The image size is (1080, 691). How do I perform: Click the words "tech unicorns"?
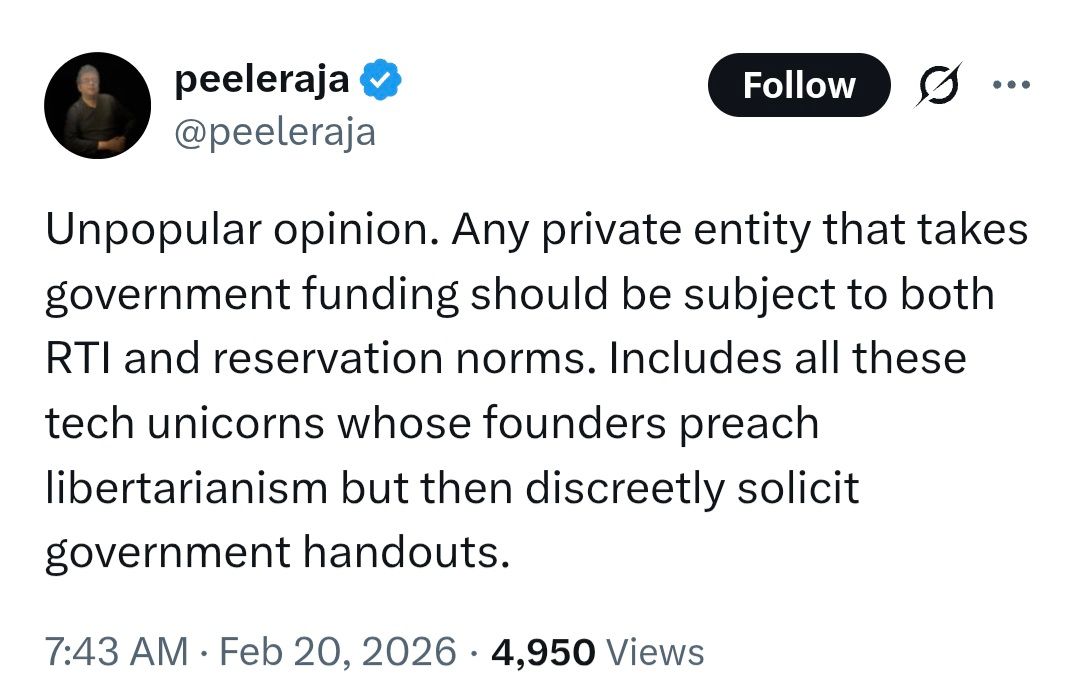pos(184,423)
